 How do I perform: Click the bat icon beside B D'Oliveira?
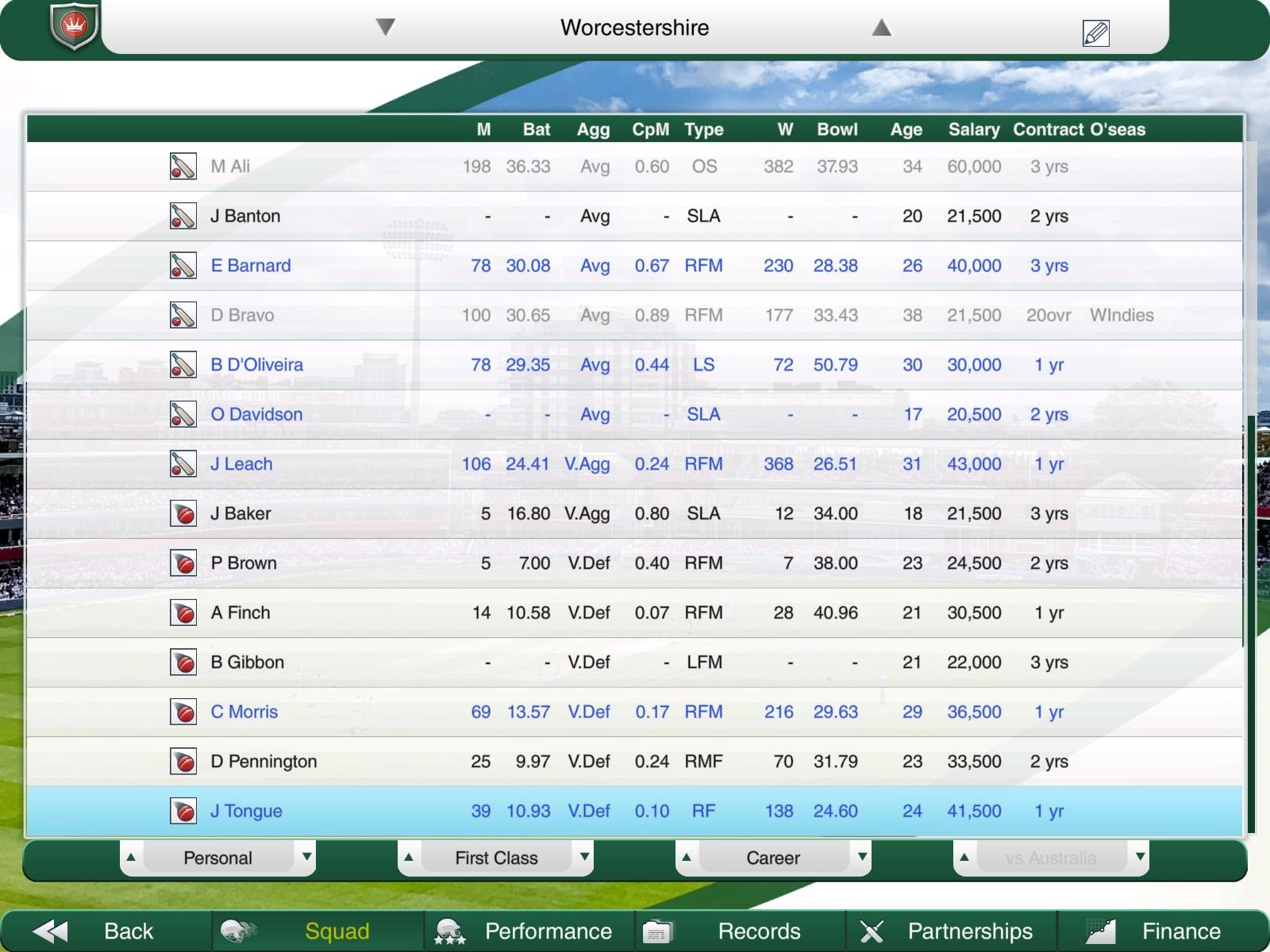pyautogui.click(x=183, y=365)
